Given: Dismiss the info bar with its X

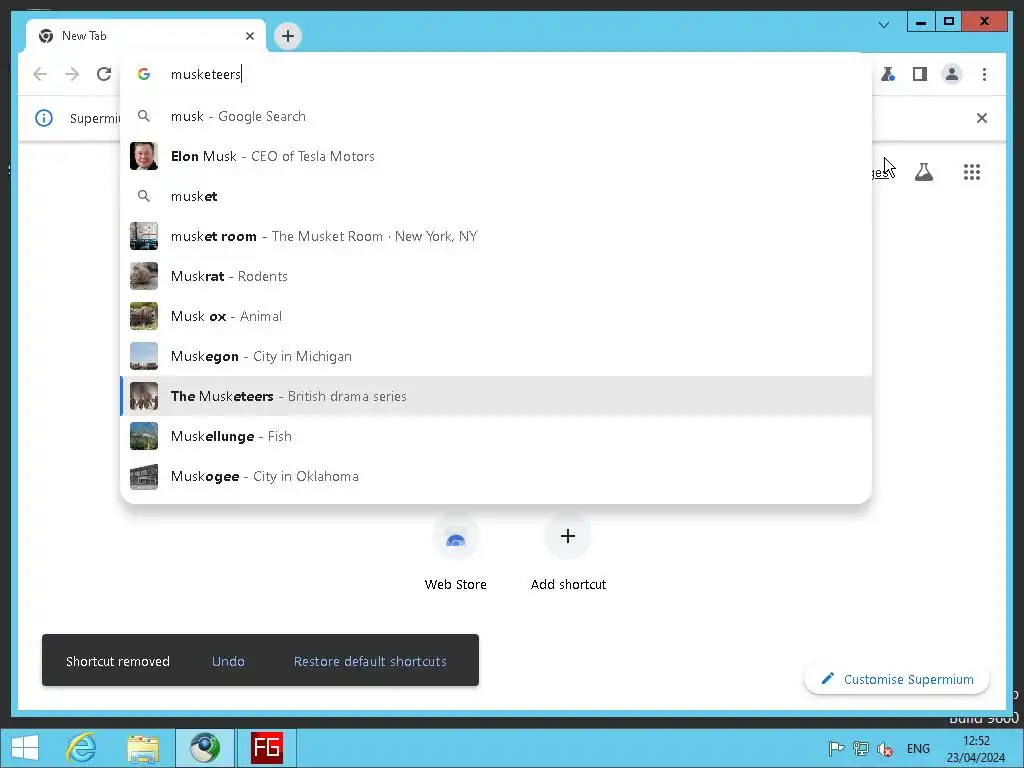Looking at the screenshot, I should tap(982, 118).
